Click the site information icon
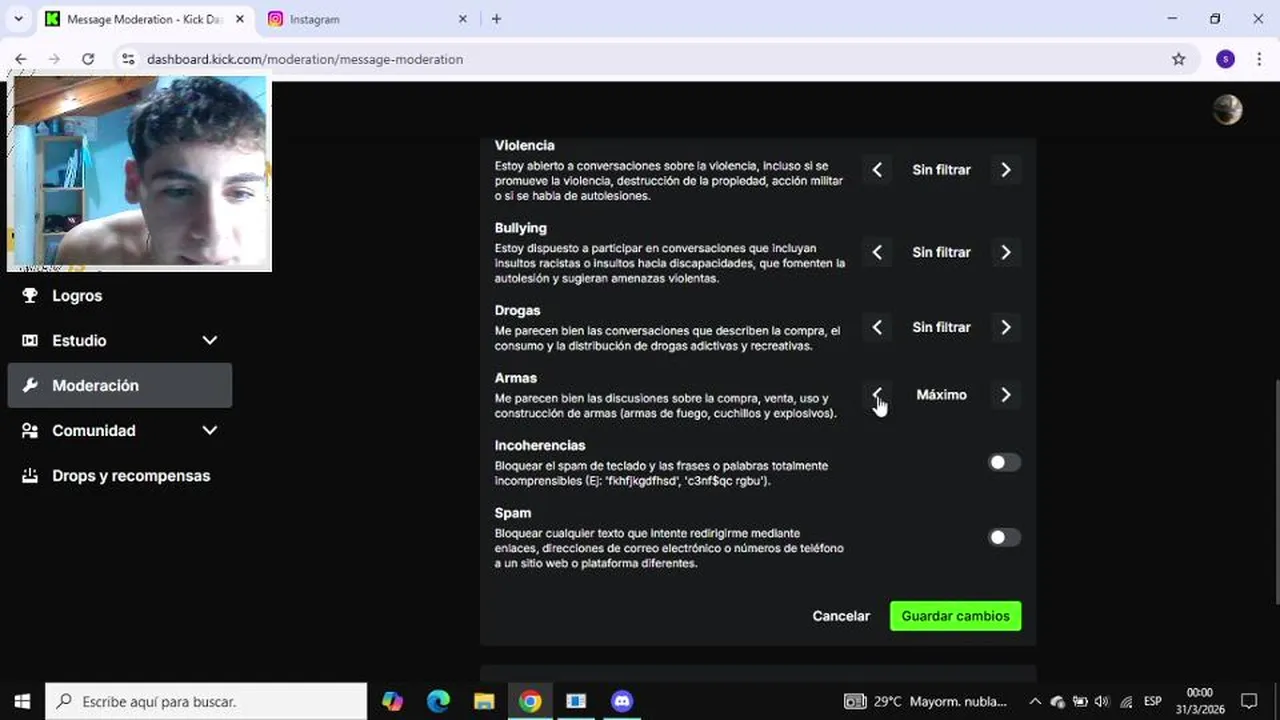 128,59
